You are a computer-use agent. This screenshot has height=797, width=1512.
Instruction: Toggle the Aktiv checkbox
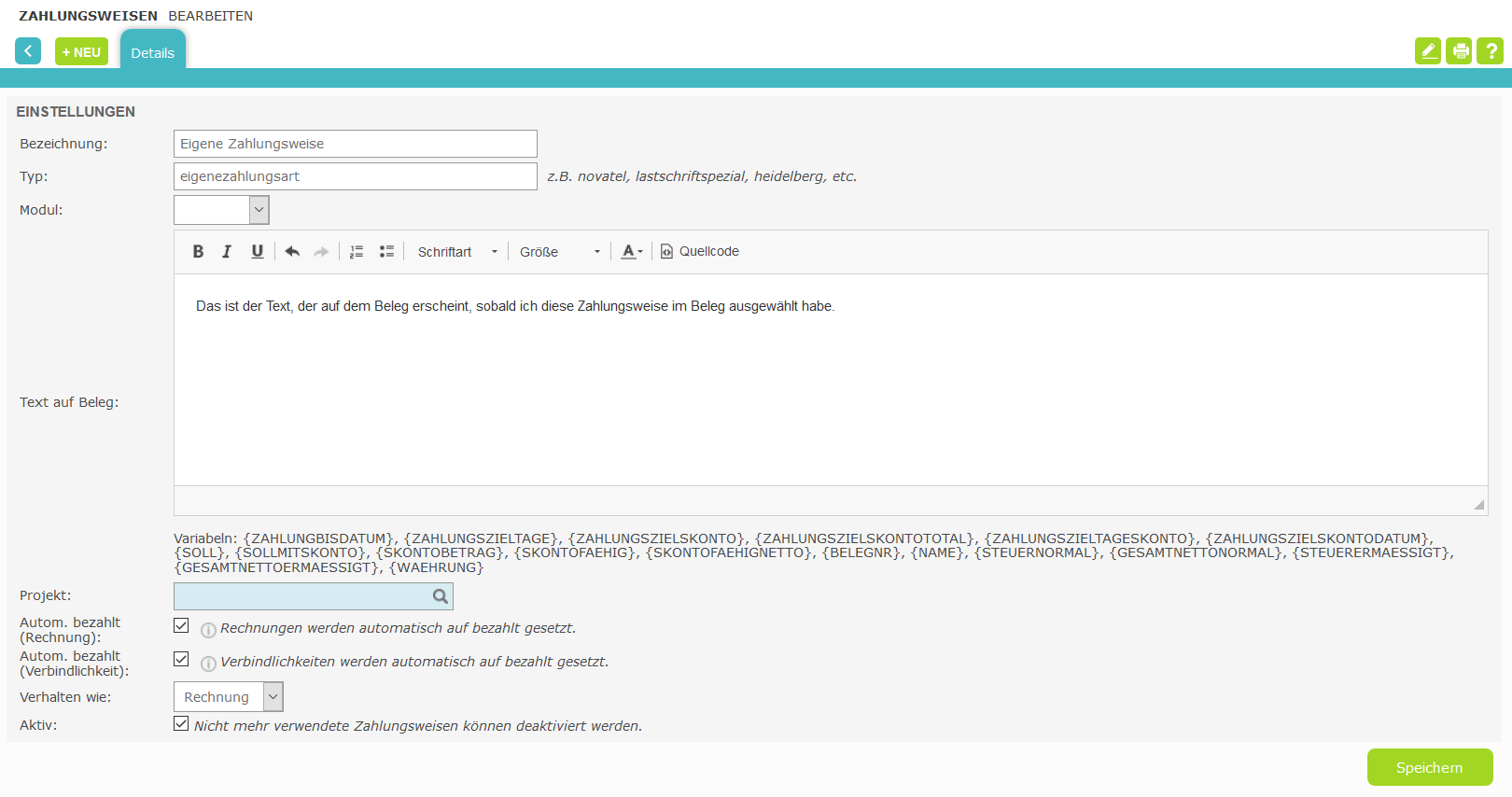[x=181, y=723]
